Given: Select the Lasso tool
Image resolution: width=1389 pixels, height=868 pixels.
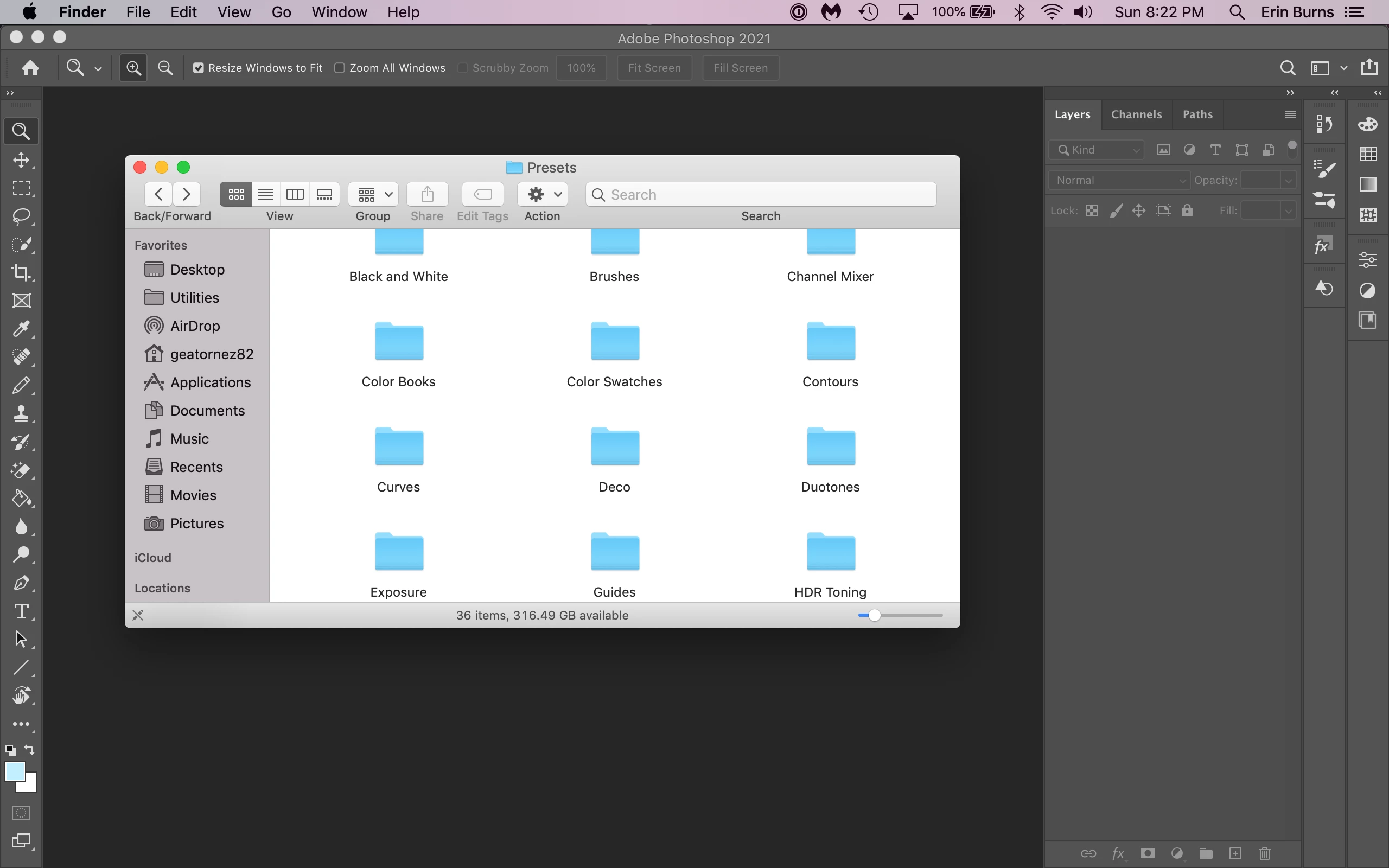Looking at the screenshot, I should (21, 216).
